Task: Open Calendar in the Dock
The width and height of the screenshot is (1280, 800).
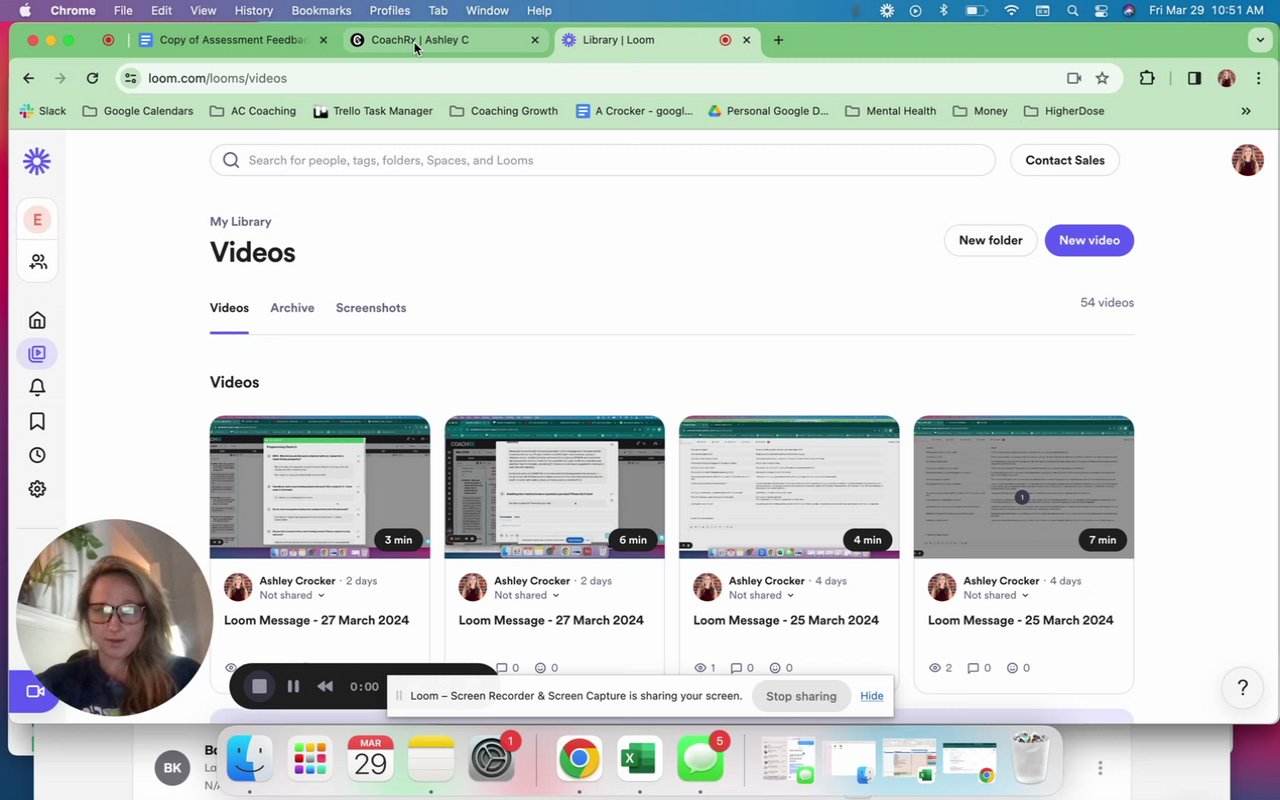Action: pos(370,760)
